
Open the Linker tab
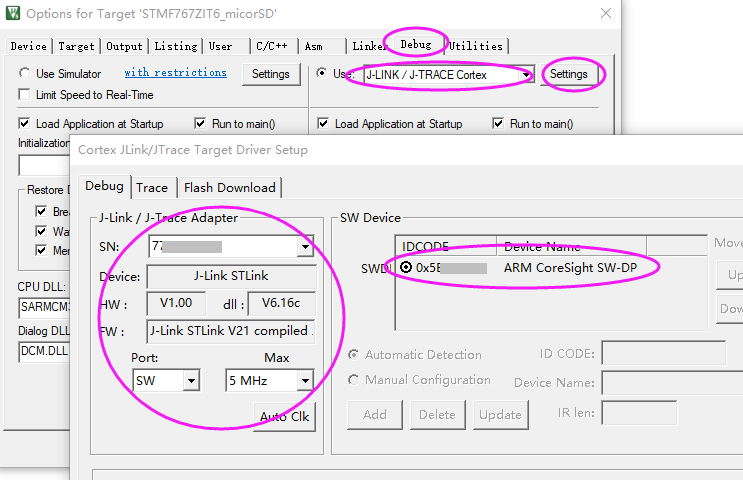[x=370, y=46]
